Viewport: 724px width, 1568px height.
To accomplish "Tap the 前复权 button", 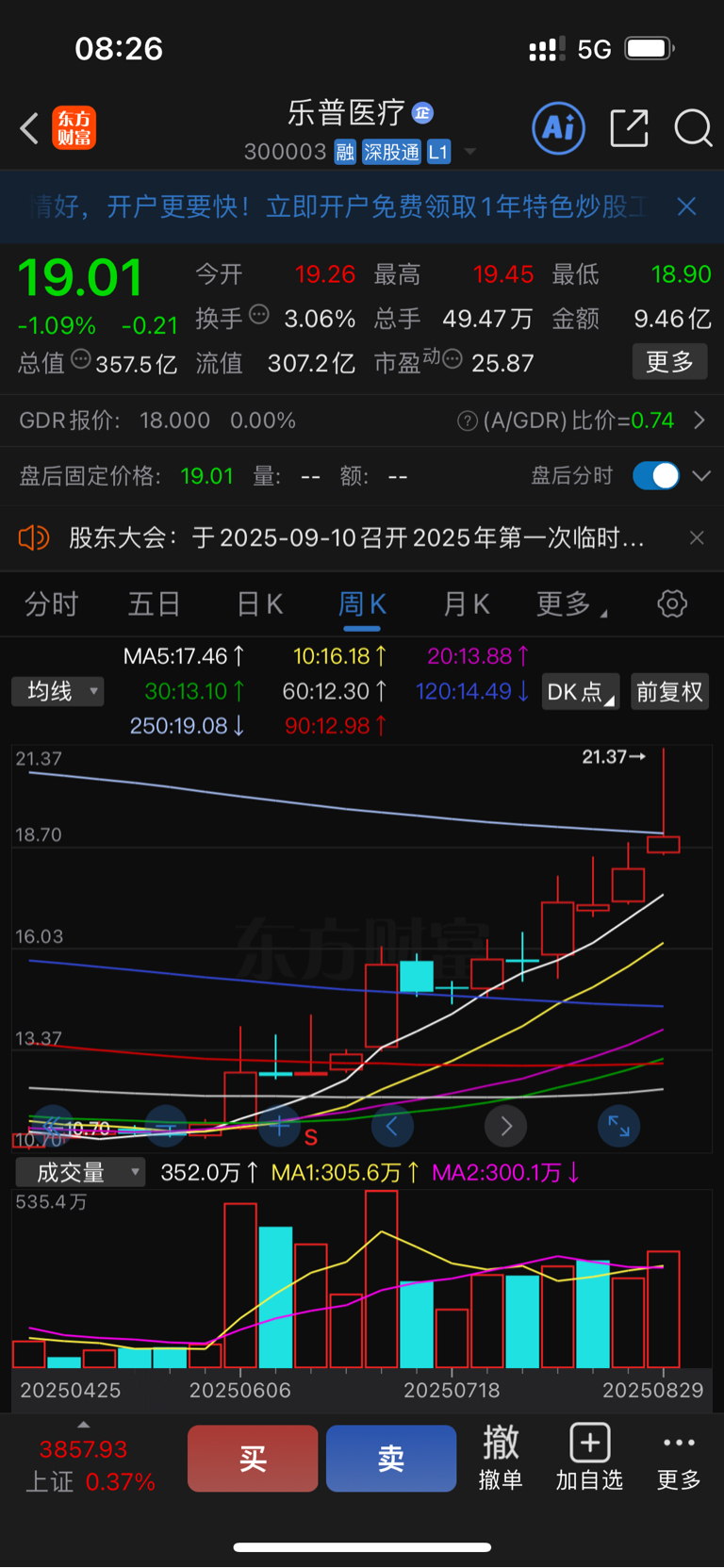I will pyautogui.click(x=669, y=692).
